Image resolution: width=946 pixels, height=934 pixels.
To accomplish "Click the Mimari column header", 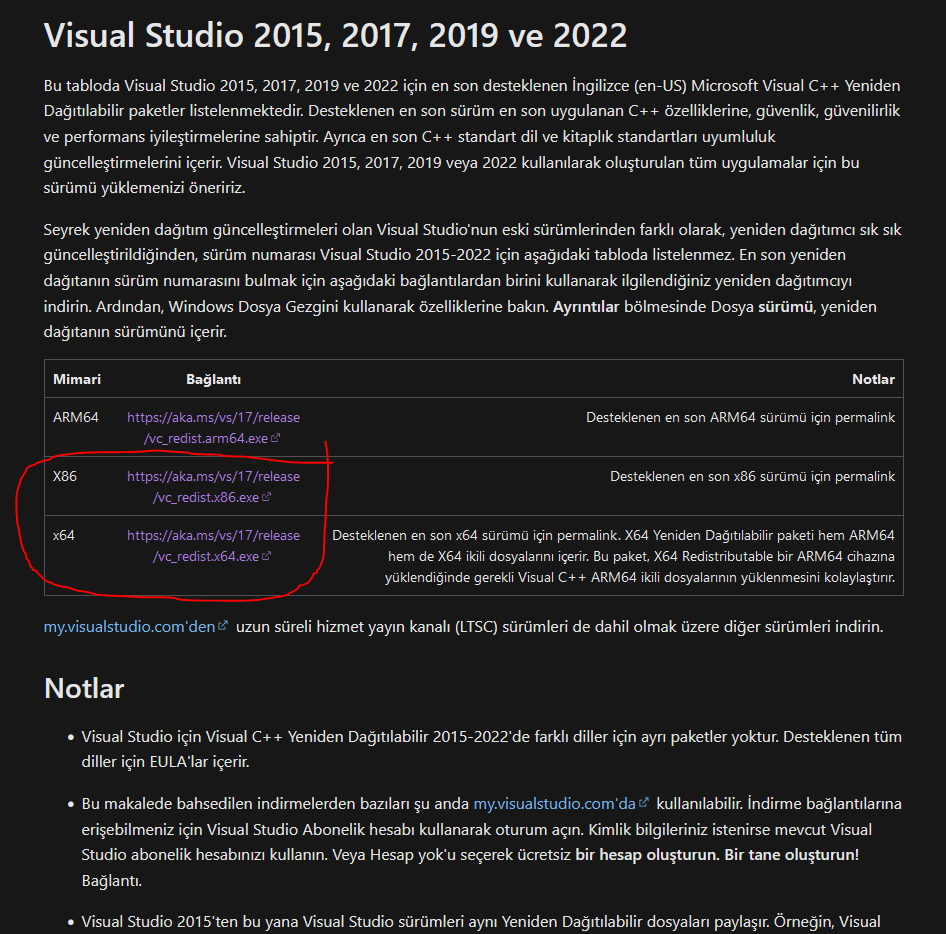I will click(77, 379).
